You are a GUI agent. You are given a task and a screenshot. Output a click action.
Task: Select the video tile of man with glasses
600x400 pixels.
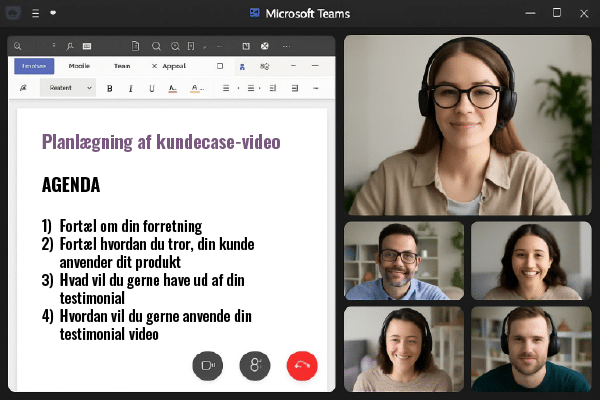(404, 261)
